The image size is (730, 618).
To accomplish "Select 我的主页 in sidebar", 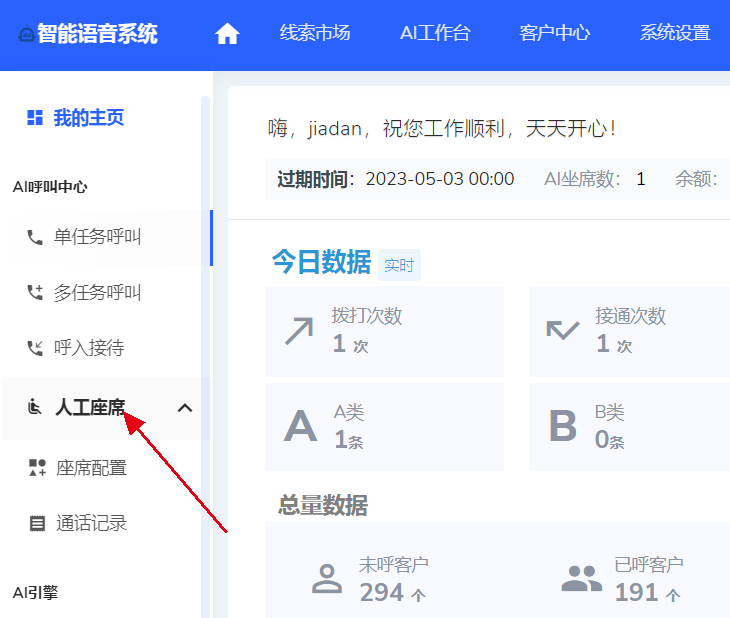I will 88,117.
